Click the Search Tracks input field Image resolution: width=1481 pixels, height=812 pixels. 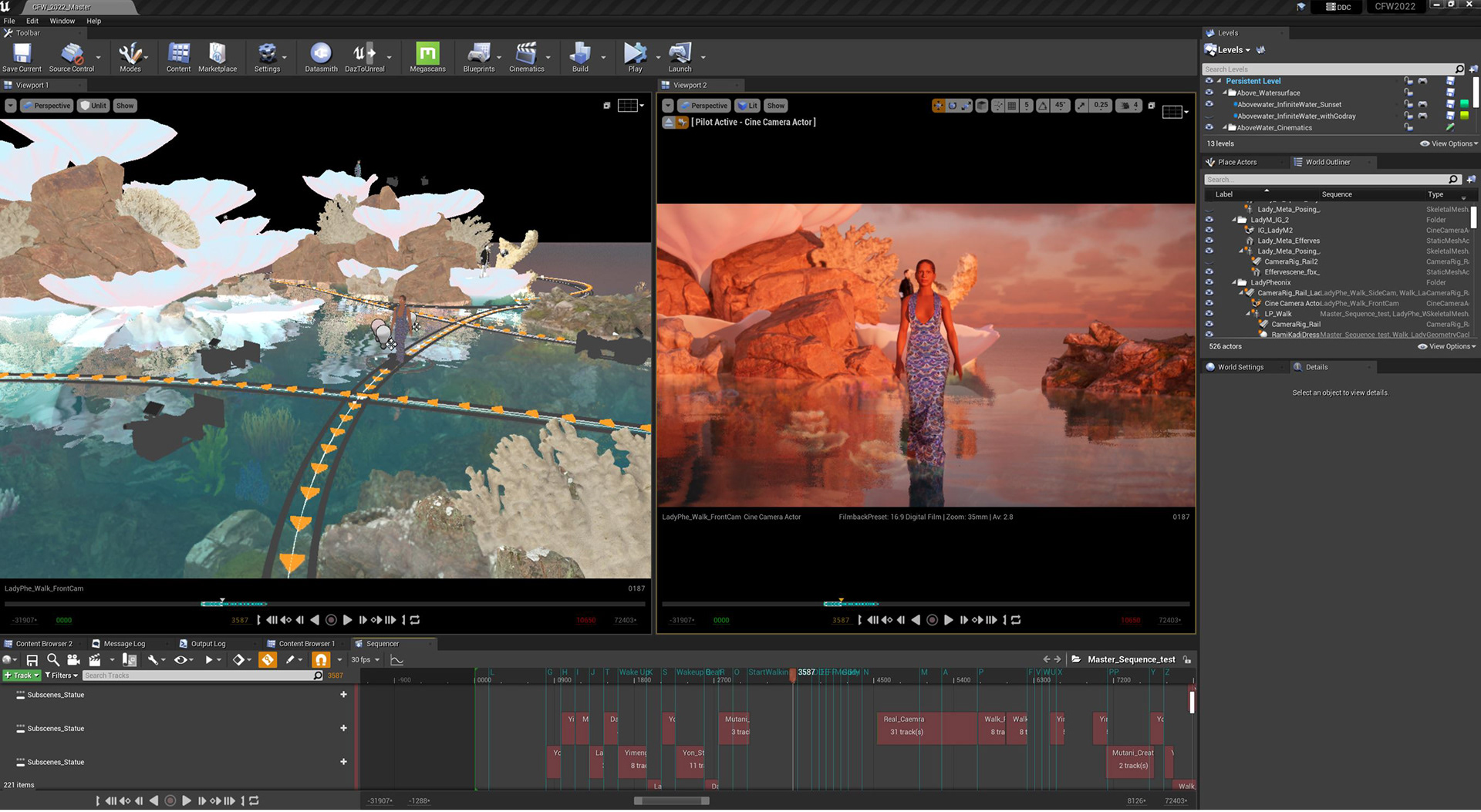tap(198, 676)
